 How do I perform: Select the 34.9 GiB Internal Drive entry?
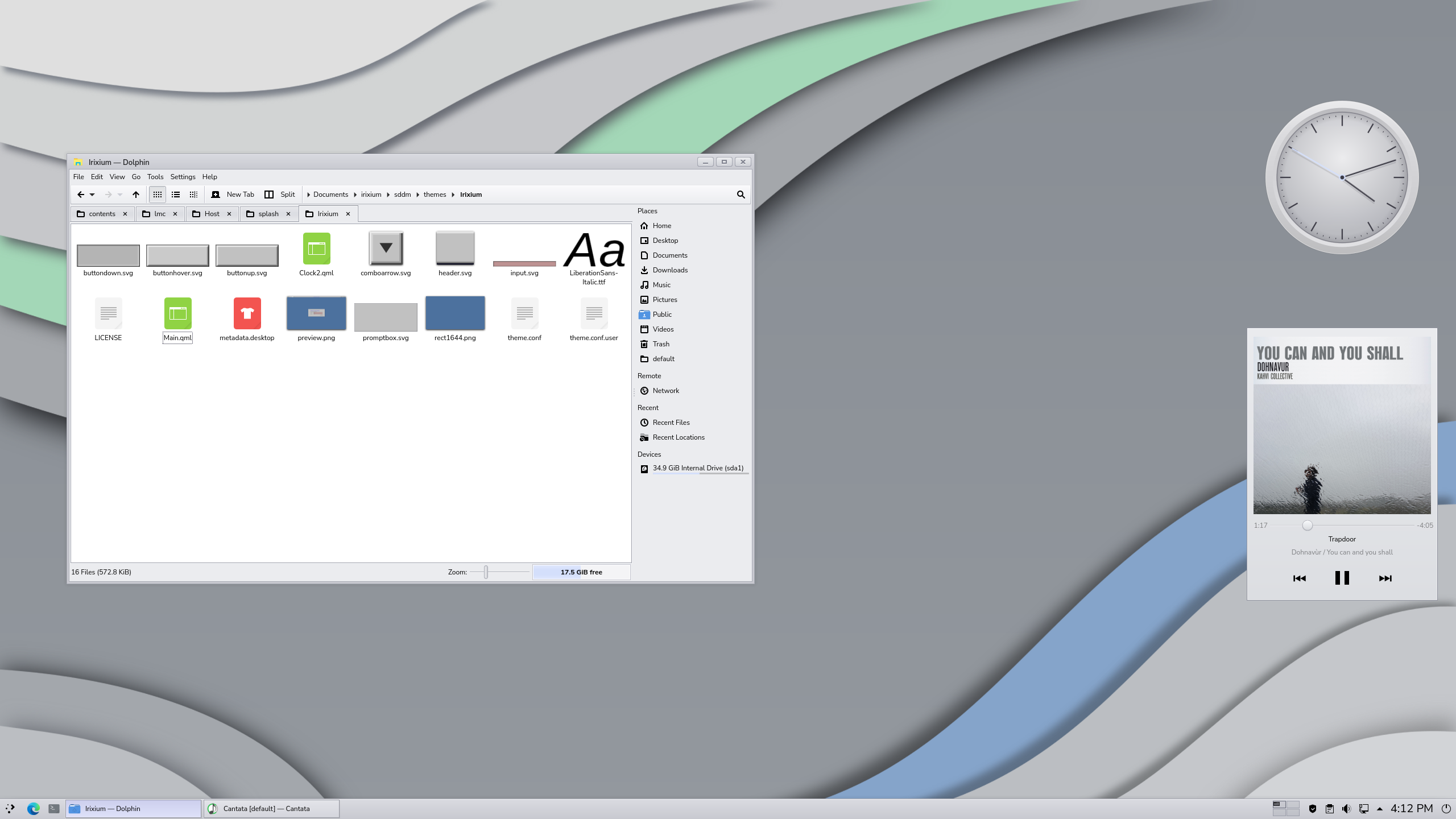[698, 468]
